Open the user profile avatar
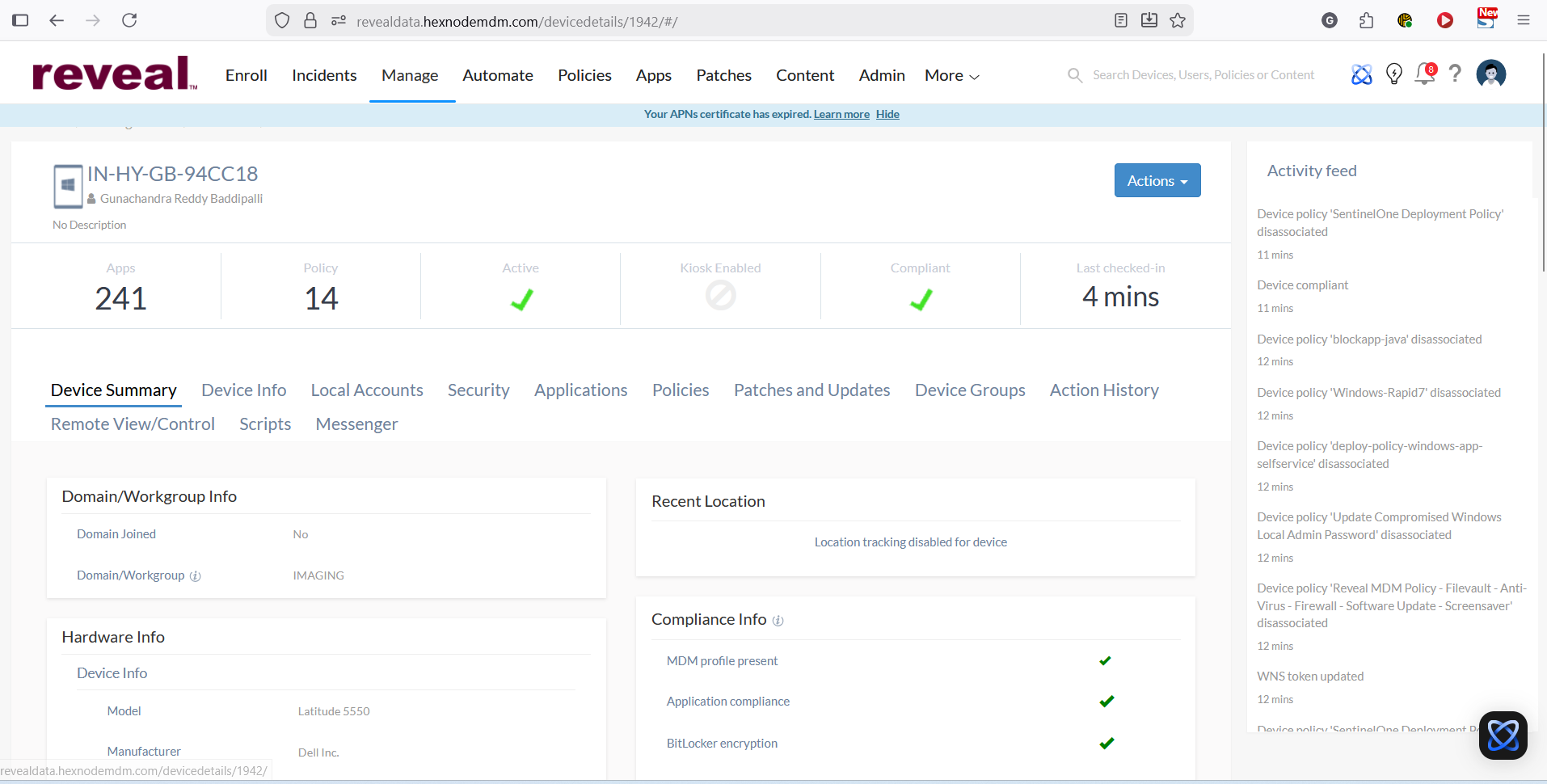Viewport: 1547px width, 784px height. click(1490, 74)
